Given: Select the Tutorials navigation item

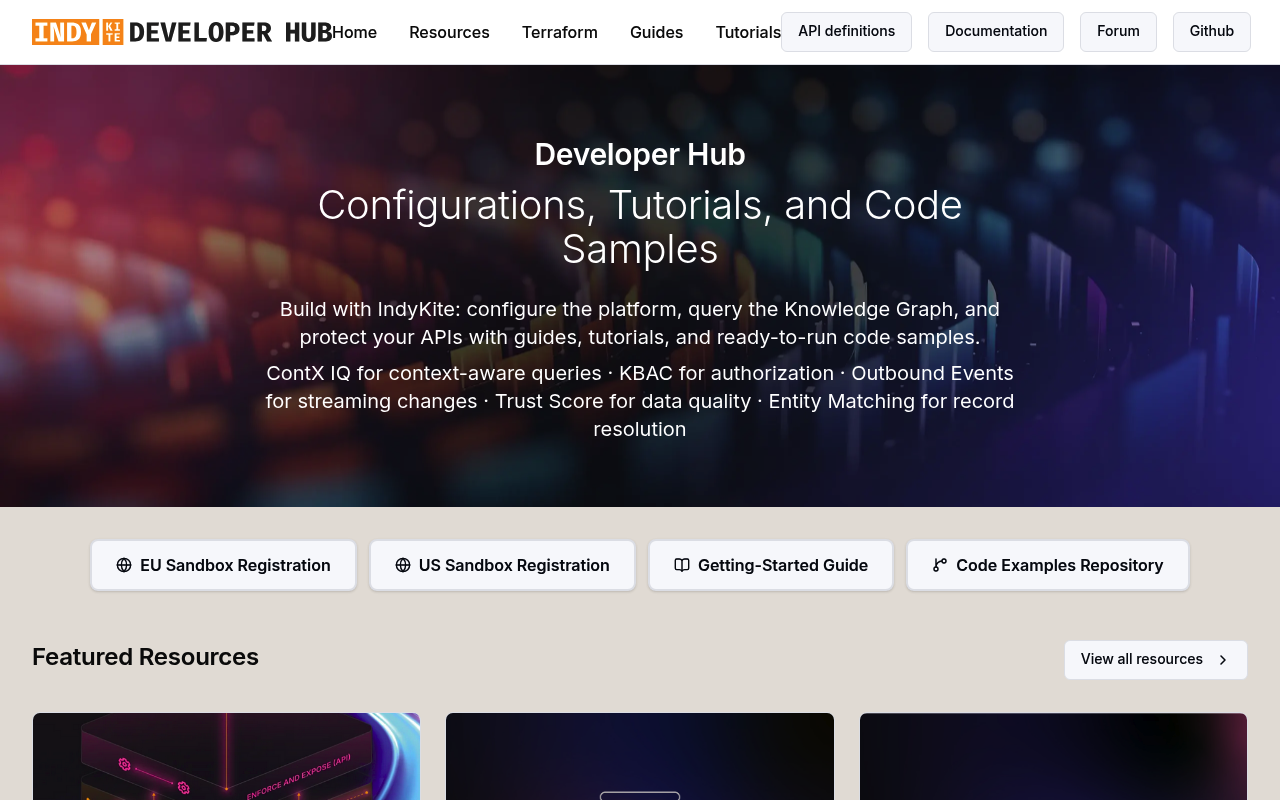Looking at the screenshot, I should tap(748, 32).
